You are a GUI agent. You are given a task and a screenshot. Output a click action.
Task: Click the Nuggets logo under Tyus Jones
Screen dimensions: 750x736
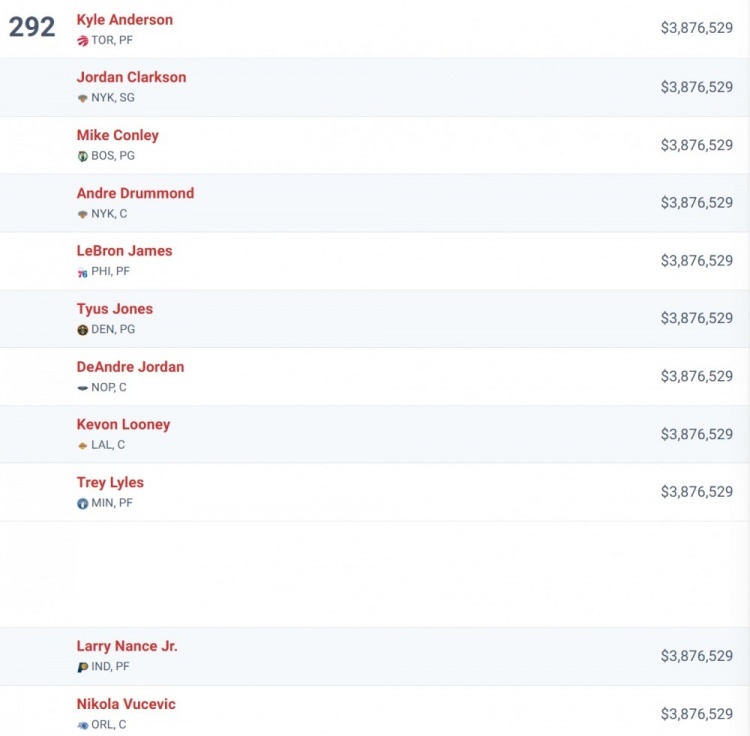(83, 330)
